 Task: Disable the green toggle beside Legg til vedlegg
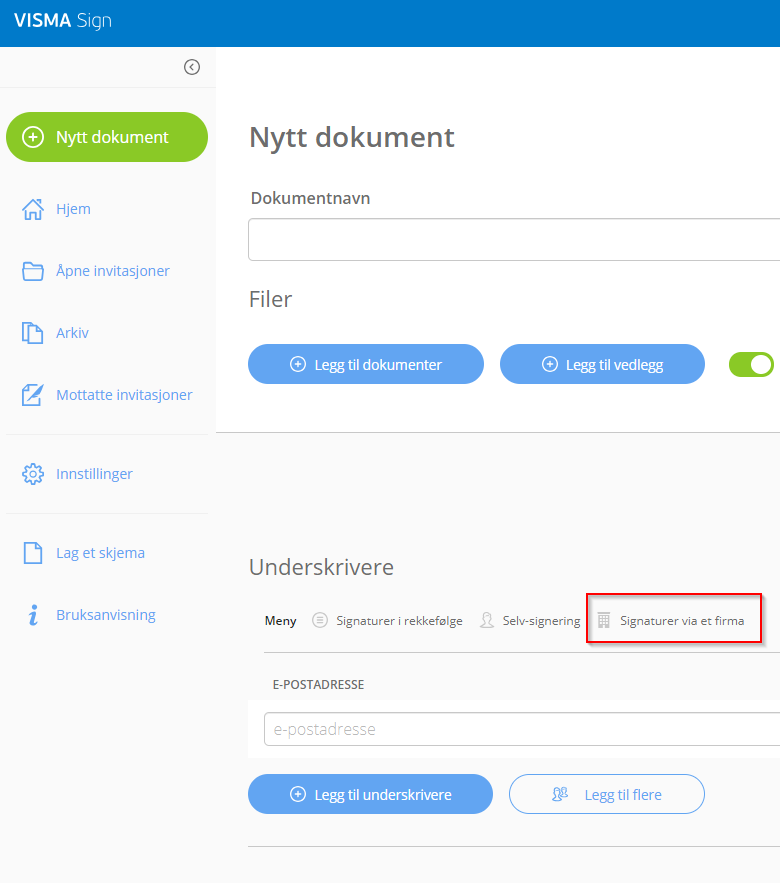(x=751, y=364)
